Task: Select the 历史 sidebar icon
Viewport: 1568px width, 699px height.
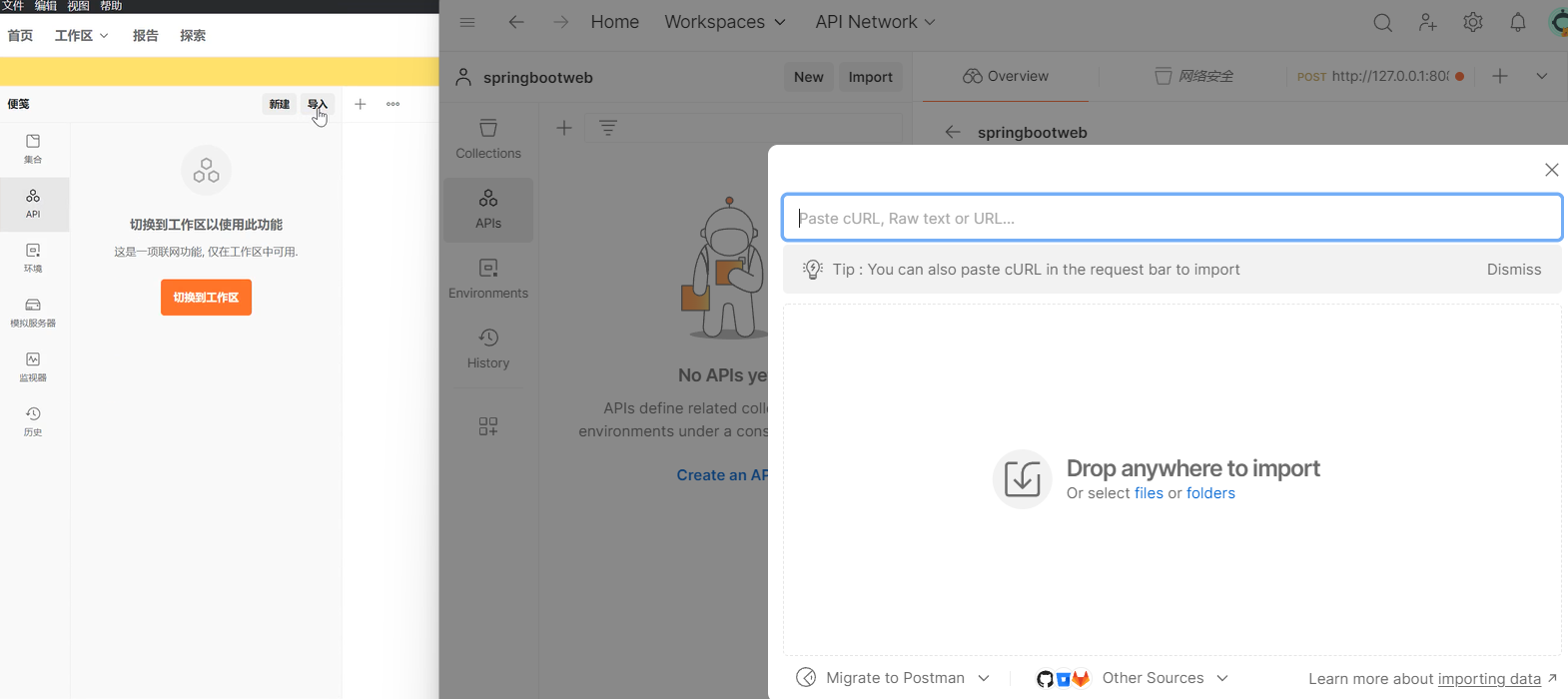Action: click(x=33, y=421)
